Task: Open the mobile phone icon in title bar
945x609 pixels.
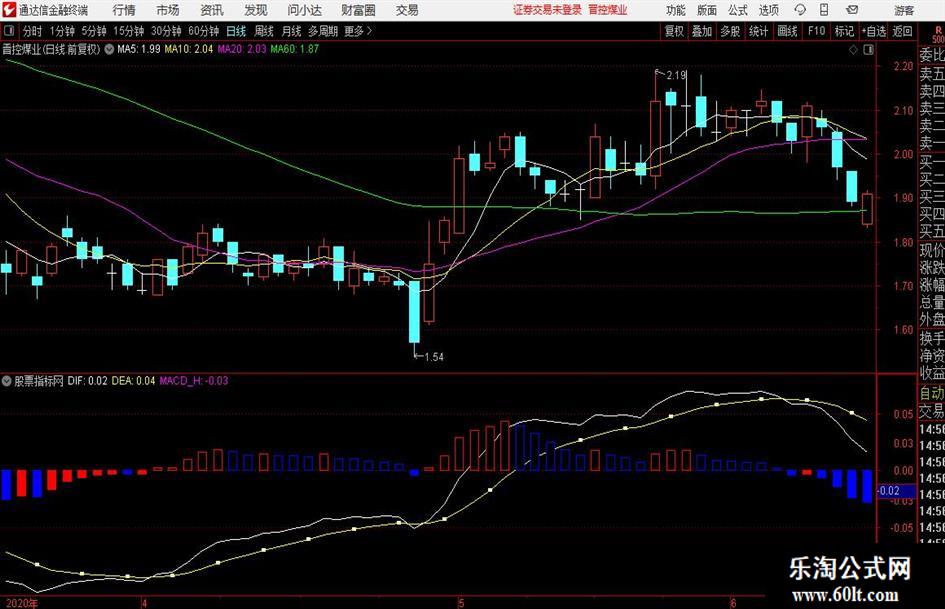Action: (x=824, y=10)
